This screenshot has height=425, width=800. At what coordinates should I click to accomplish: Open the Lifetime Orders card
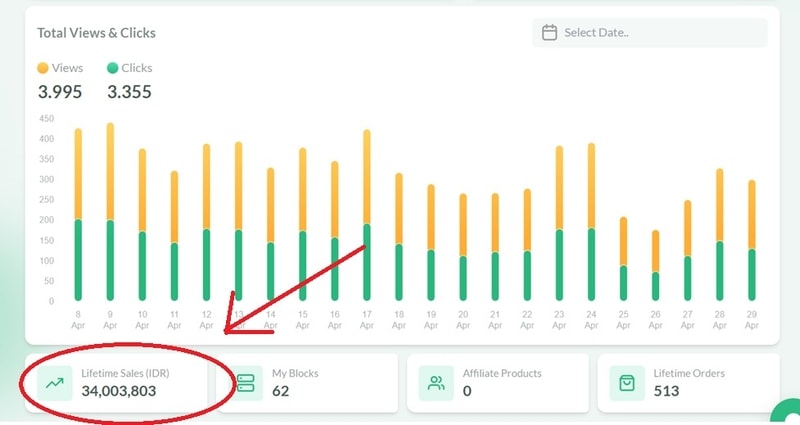coord(688,382)
